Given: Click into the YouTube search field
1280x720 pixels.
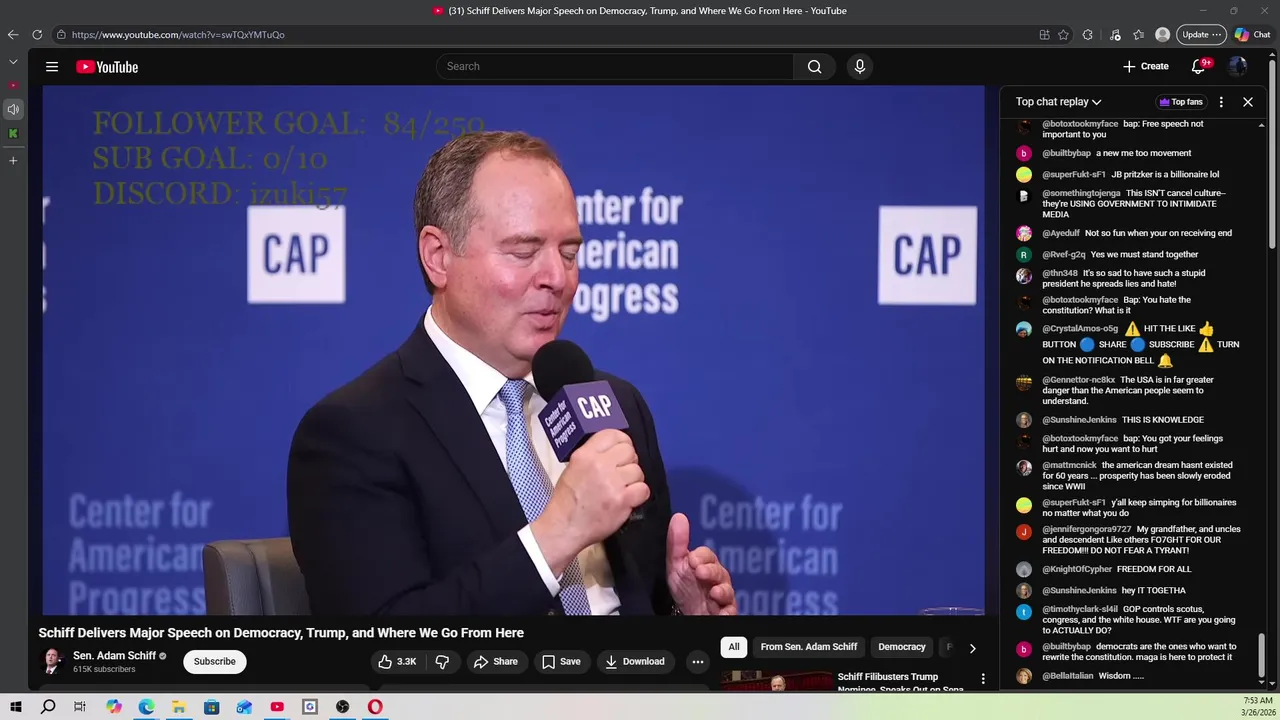Looking at the screenshot, I should pos(615,67).
